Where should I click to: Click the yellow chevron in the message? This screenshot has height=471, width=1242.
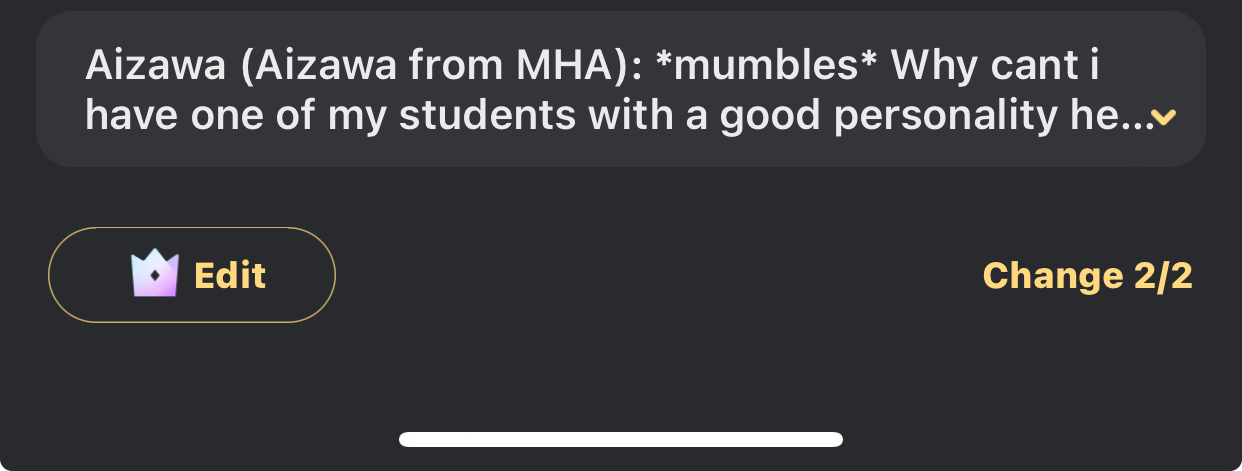pyautogui.click(x=1163, y=119)
